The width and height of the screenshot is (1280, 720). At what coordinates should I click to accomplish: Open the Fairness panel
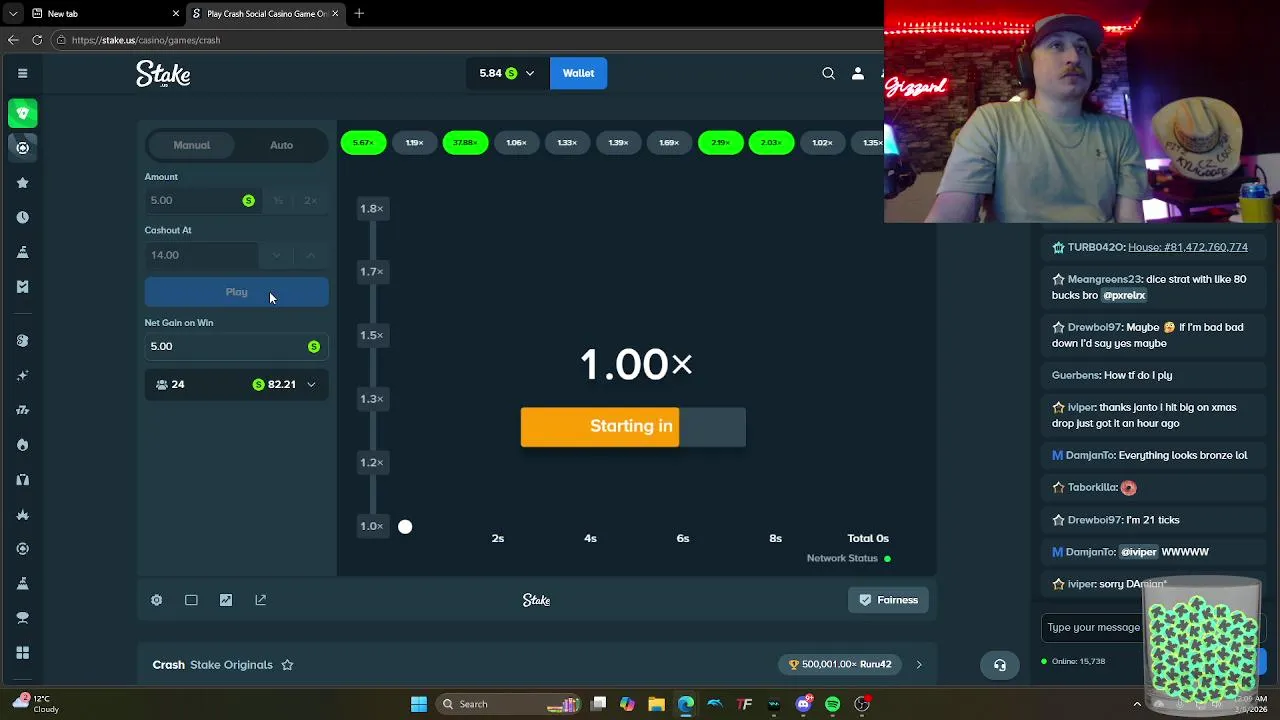coord(888,600)
